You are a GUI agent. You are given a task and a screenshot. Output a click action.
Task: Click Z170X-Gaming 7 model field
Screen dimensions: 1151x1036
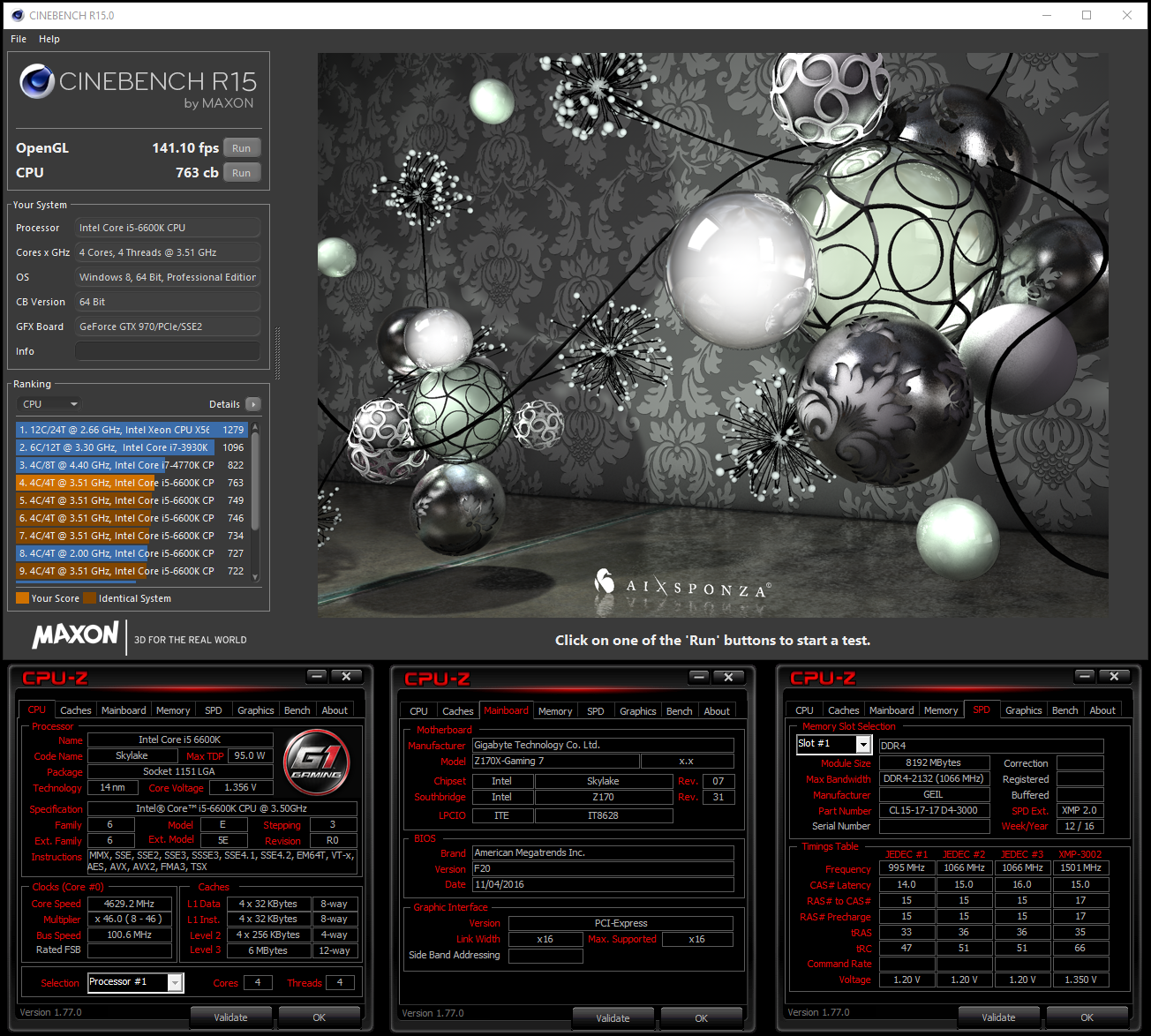555,762
